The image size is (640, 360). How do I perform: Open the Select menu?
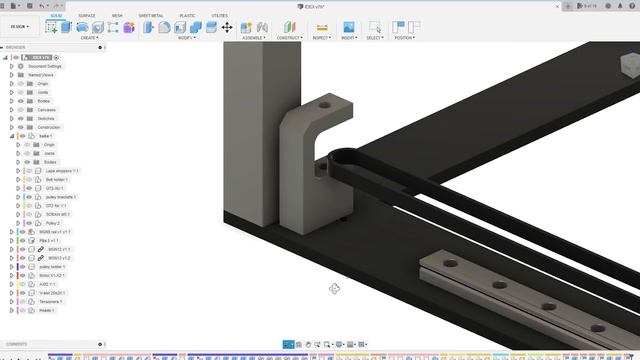[x=375, y=38]
